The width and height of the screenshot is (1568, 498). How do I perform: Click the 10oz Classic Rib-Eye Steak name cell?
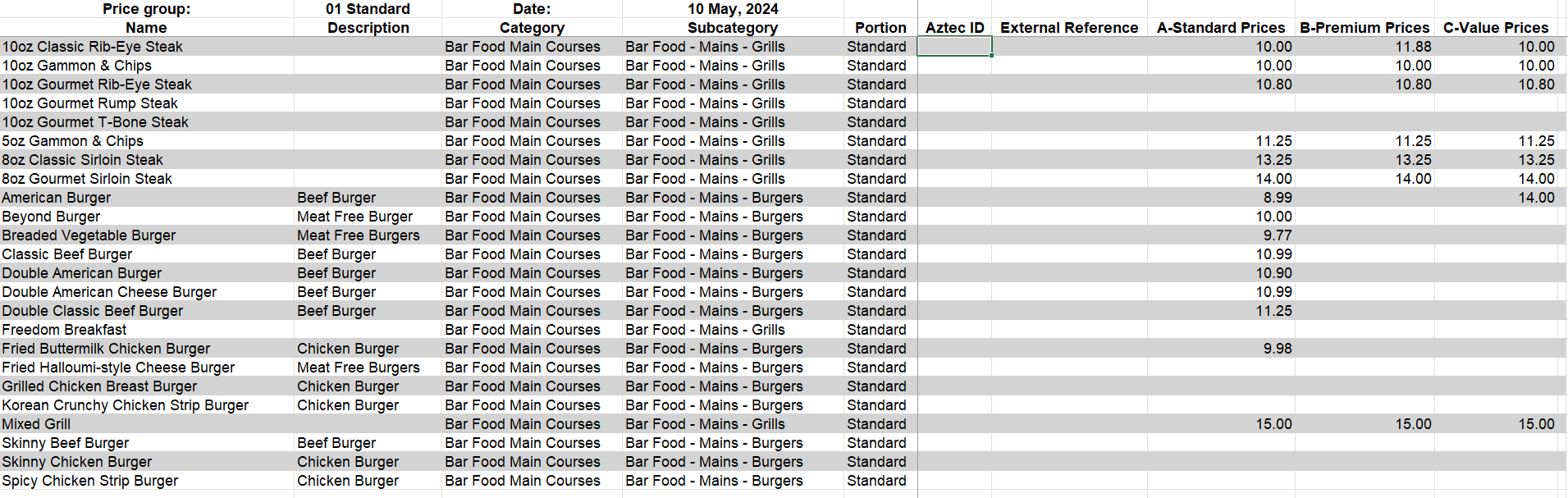(x=92, y=47)
